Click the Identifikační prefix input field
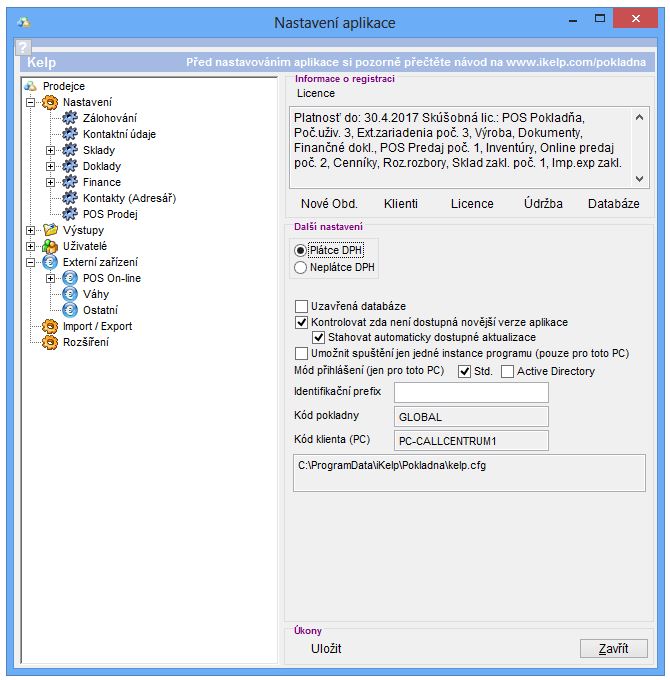The height and width of the screenshot is (680, 670). [x=470, y=392]
